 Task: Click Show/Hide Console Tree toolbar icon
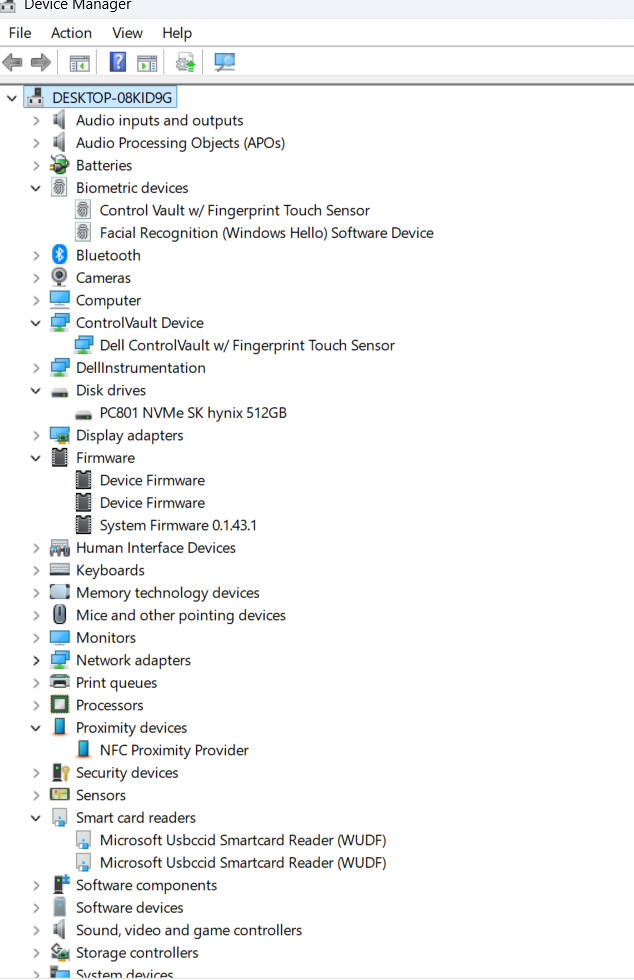click(79, 63)
